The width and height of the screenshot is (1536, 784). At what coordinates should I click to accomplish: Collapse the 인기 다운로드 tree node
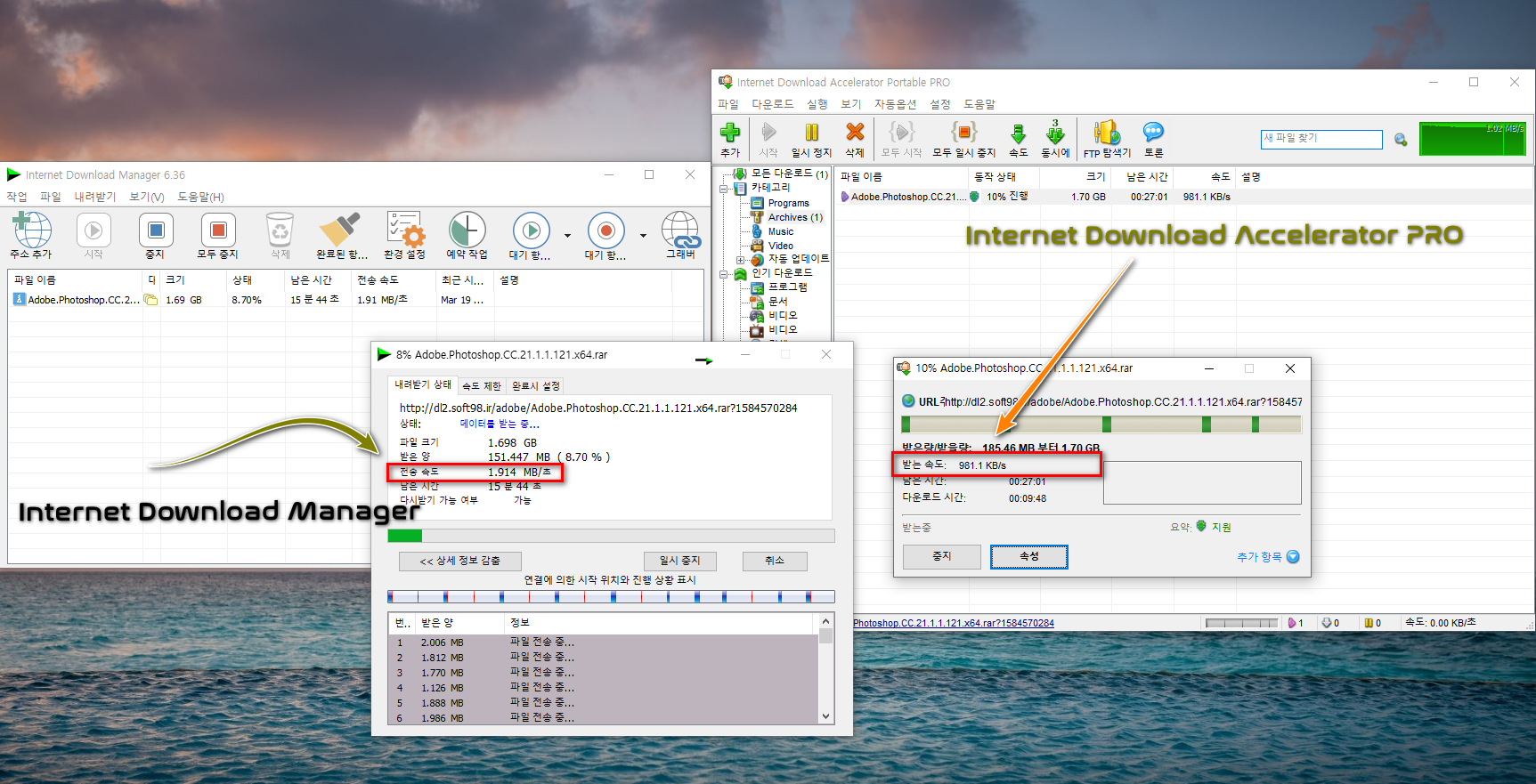(724, 274)
